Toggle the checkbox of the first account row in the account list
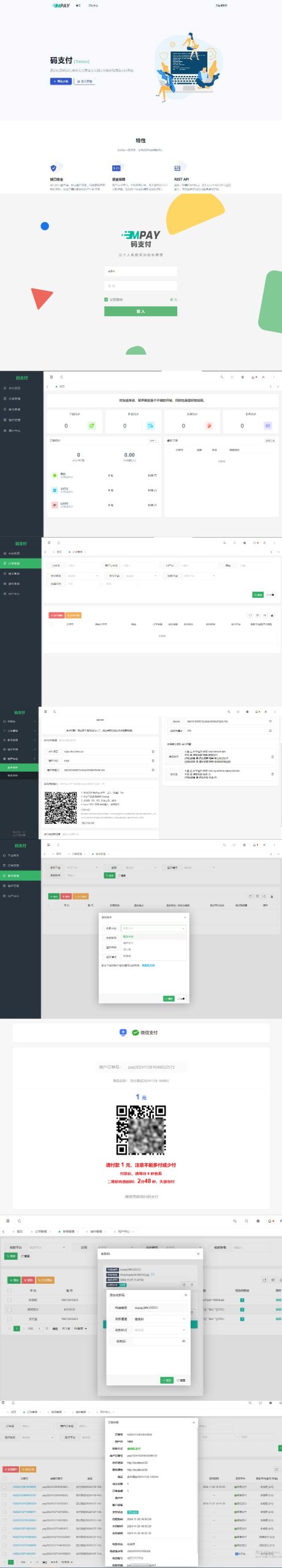Screen dimensions: 282x1568 [9, 1300]
